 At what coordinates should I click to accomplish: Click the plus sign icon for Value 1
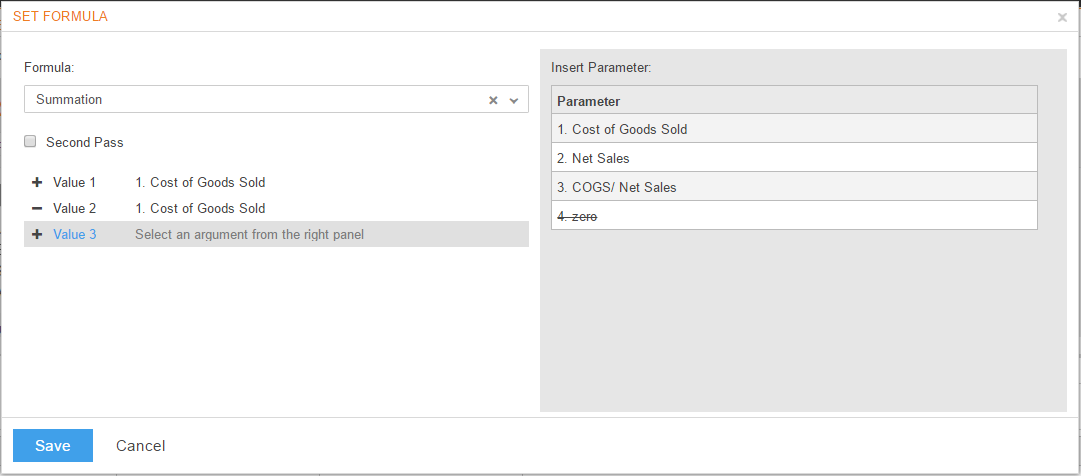click(x=37, y=183)
